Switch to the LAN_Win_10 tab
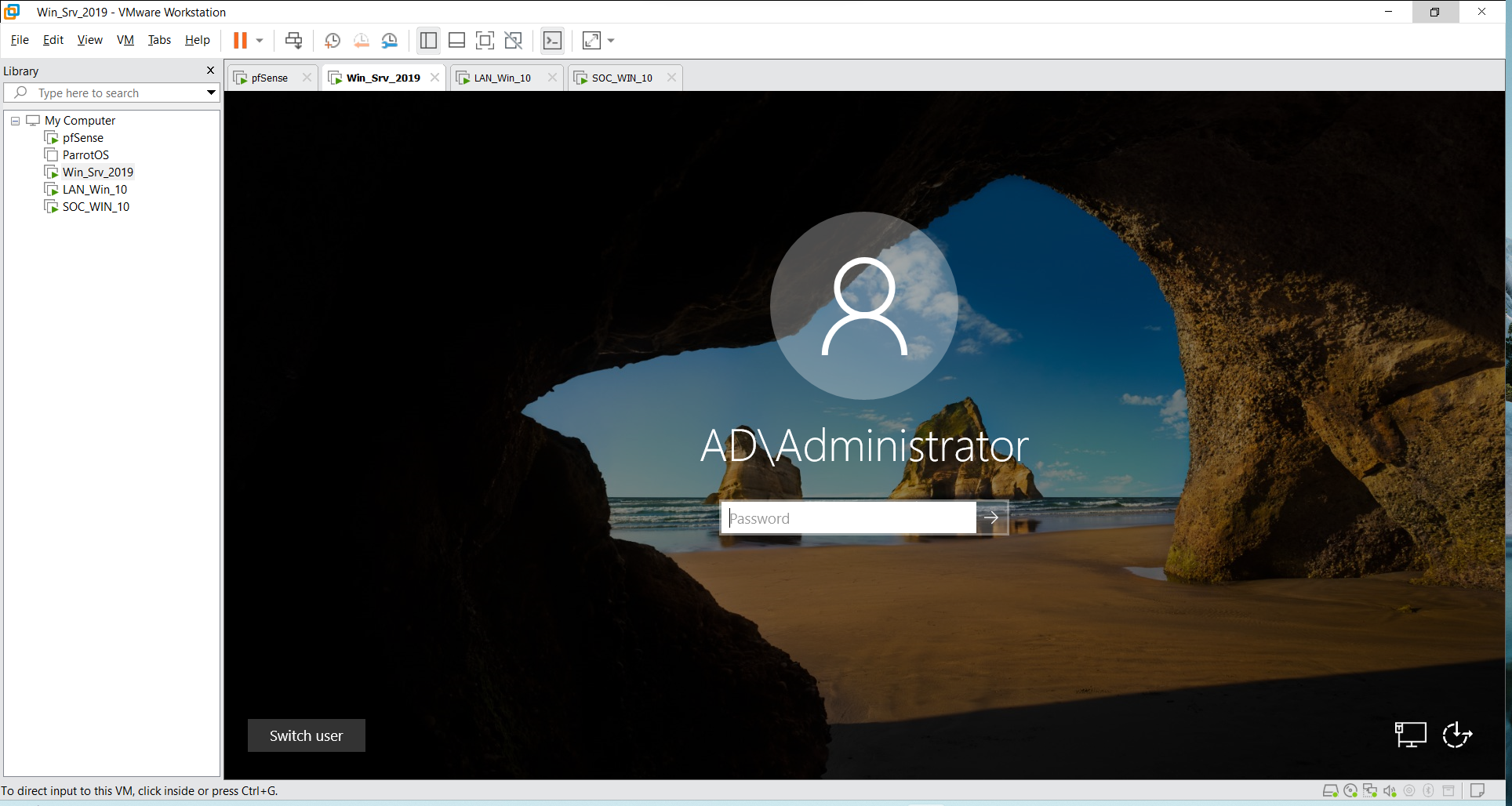The width and height of the screenshot is (1512, 806). [x=502, y=78]
